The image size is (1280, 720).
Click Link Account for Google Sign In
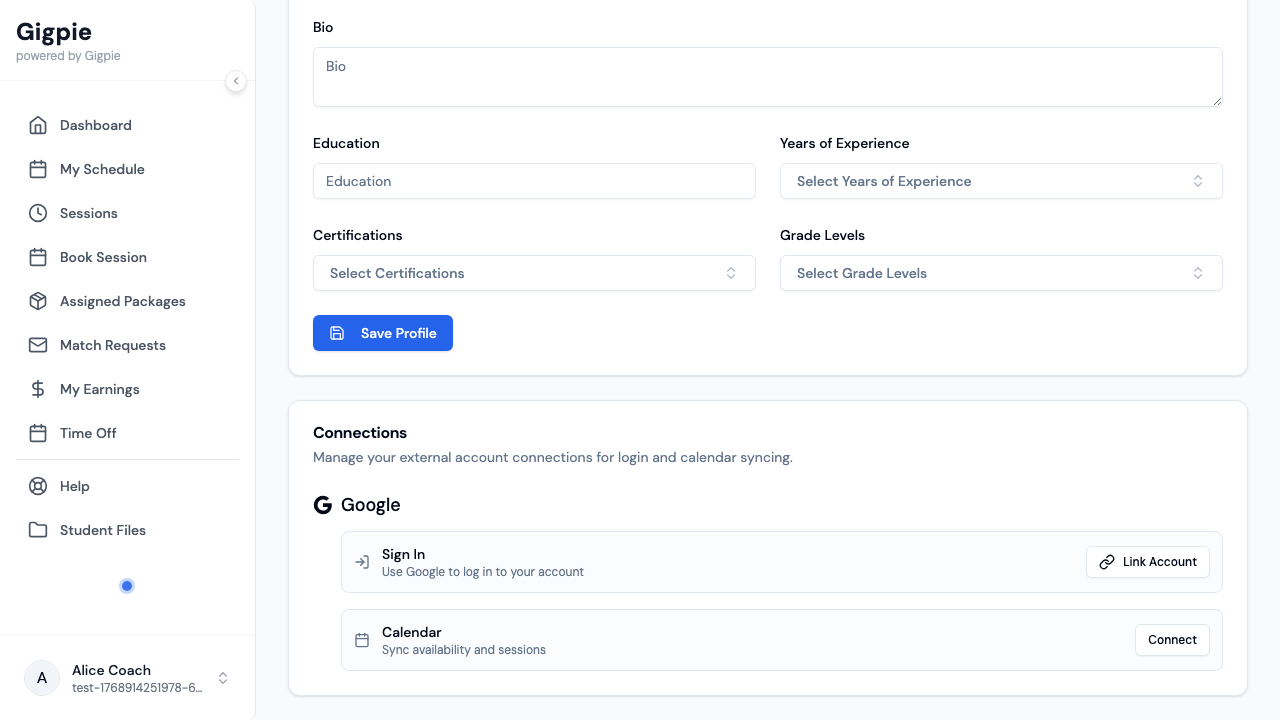(x=1147, y=562)
